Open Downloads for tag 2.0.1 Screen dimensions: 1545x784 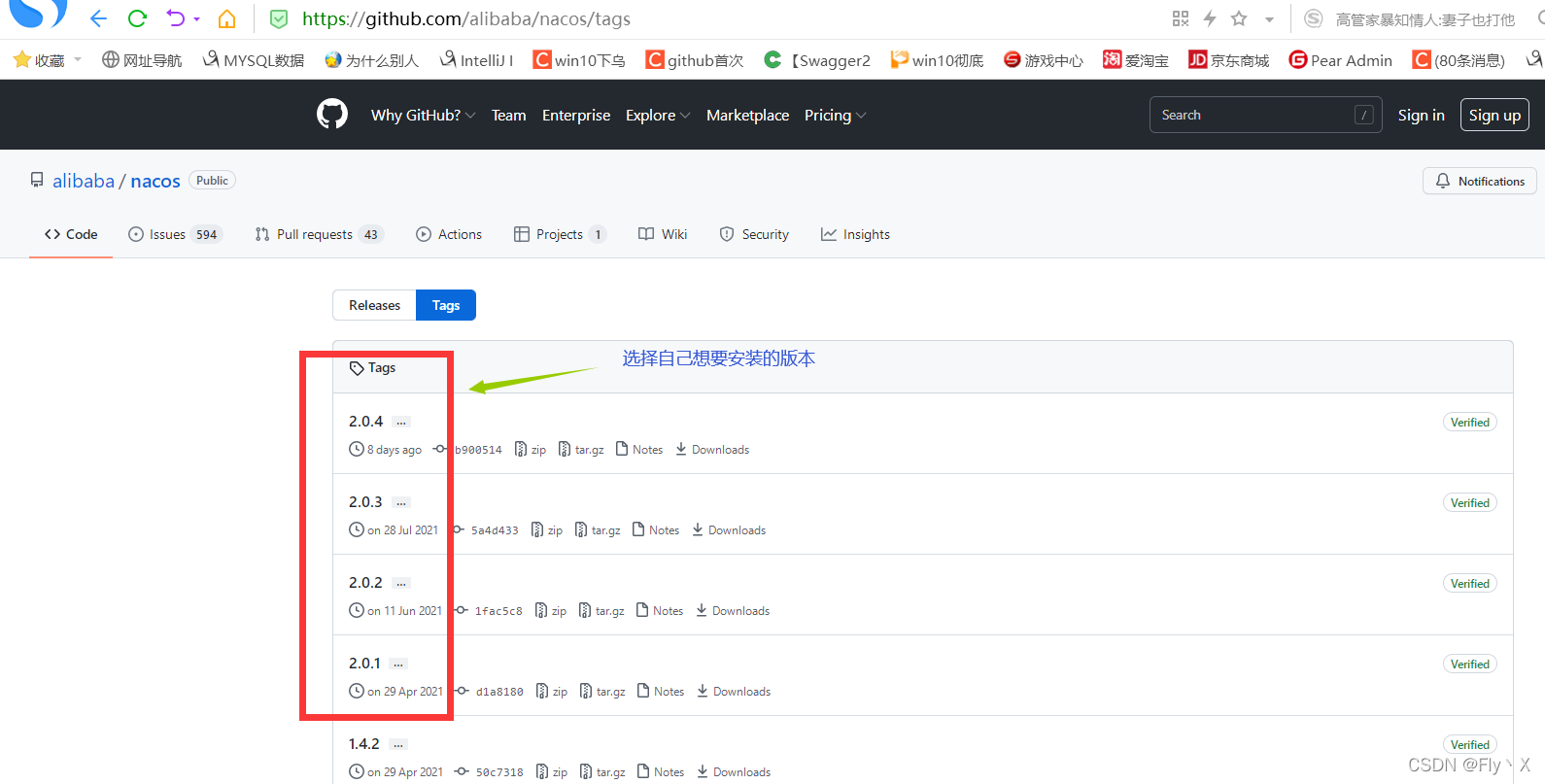(734, 692)
